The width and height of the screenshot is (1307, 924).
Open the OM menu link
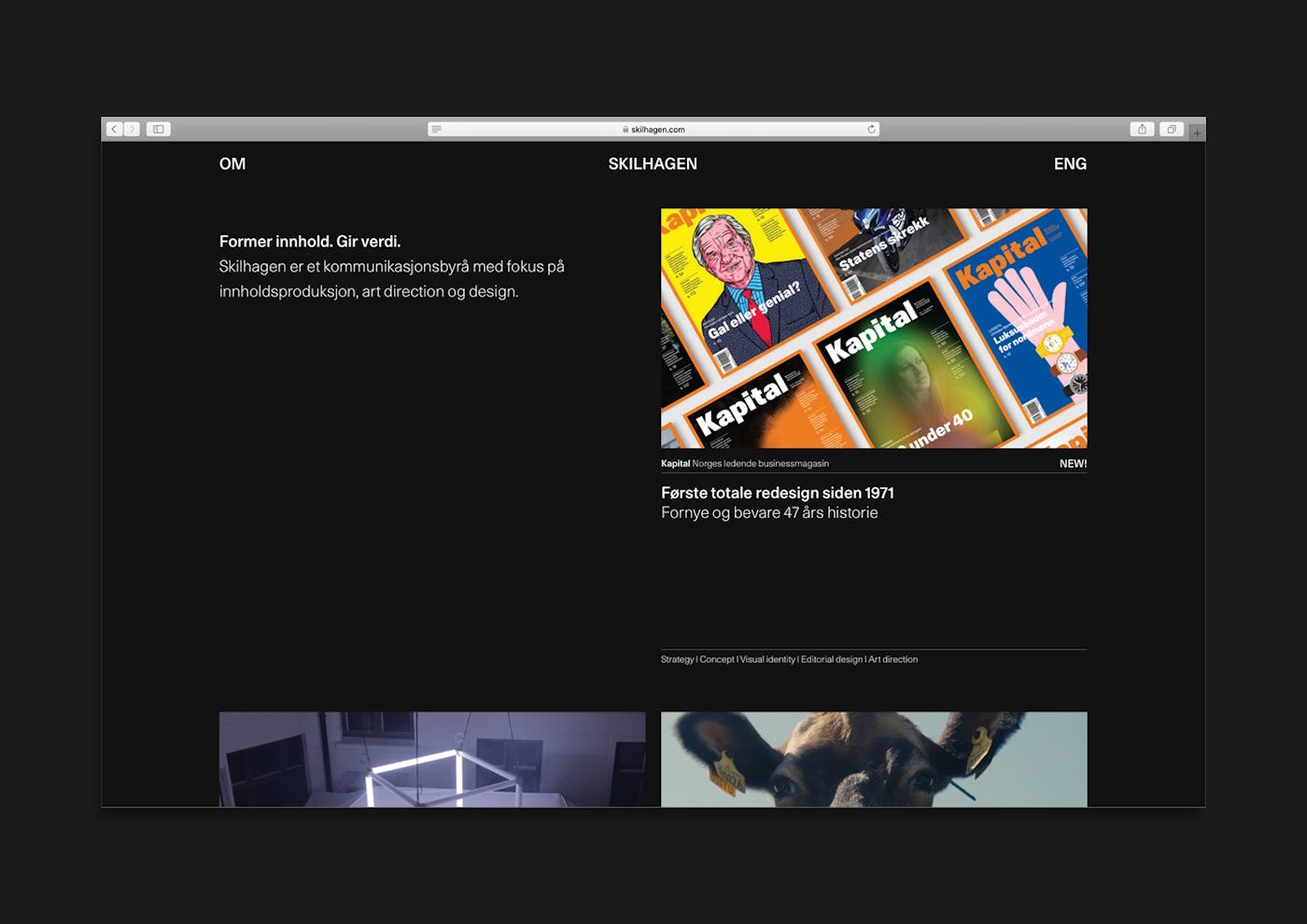click(232, 164)
